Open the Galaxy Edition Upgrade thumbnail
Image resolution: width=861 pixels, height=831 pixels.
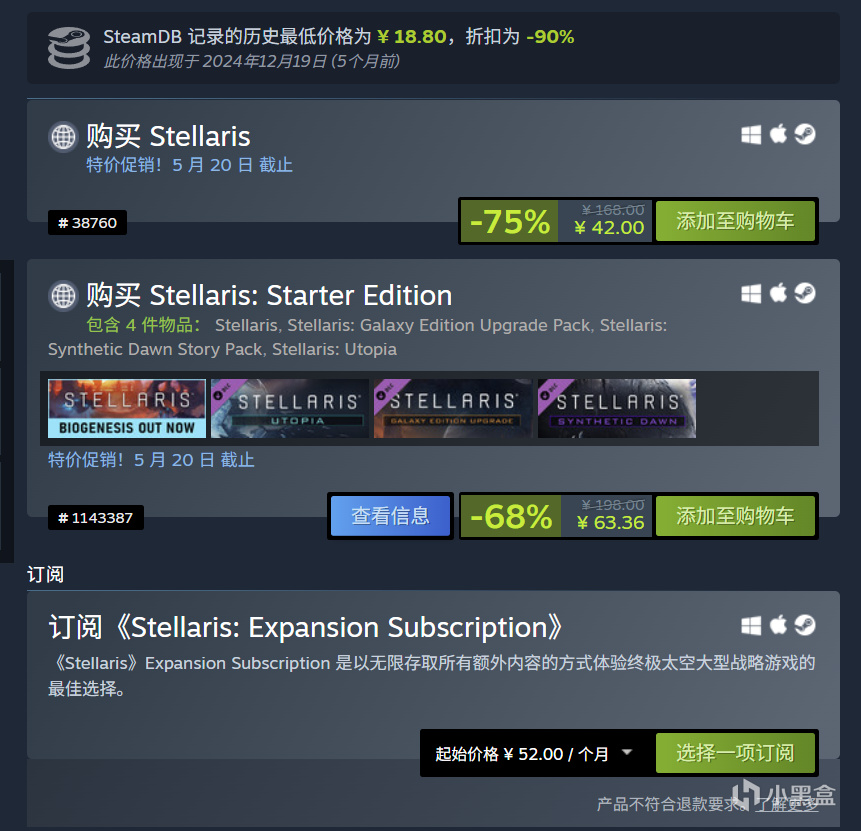[453, 408]
